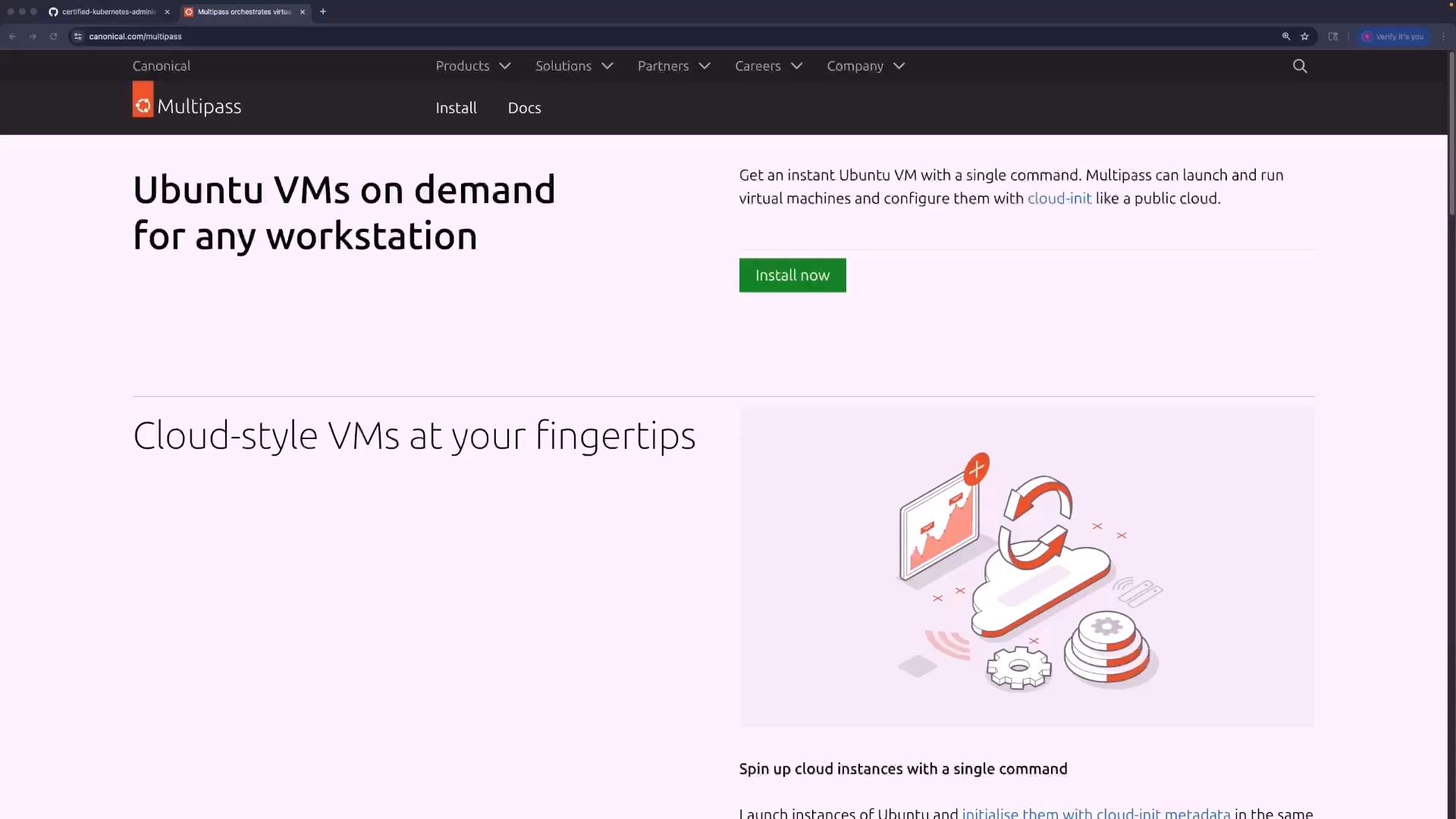The image size is (1456, 819).
Task: Open the browser three-dot menu
Action: (1443, 36)
